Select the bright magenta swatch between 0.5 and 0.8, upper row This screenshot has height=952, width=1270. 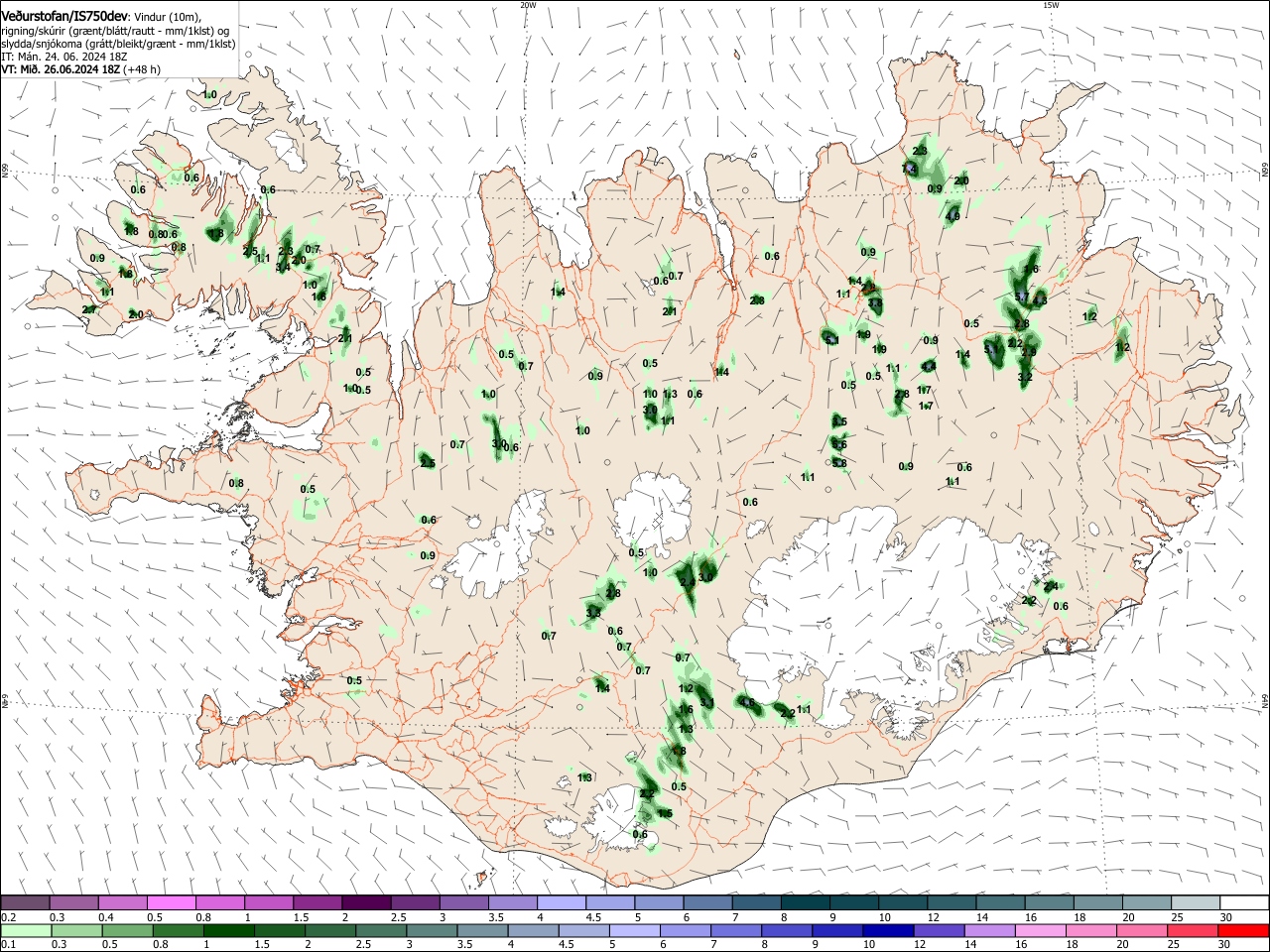[x=171, y=903]
